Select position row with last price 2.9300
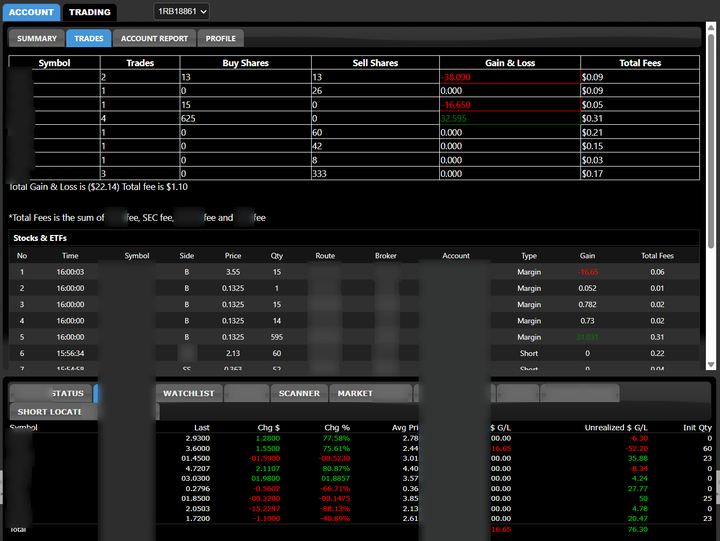720x541 pixels. (360, 438)
